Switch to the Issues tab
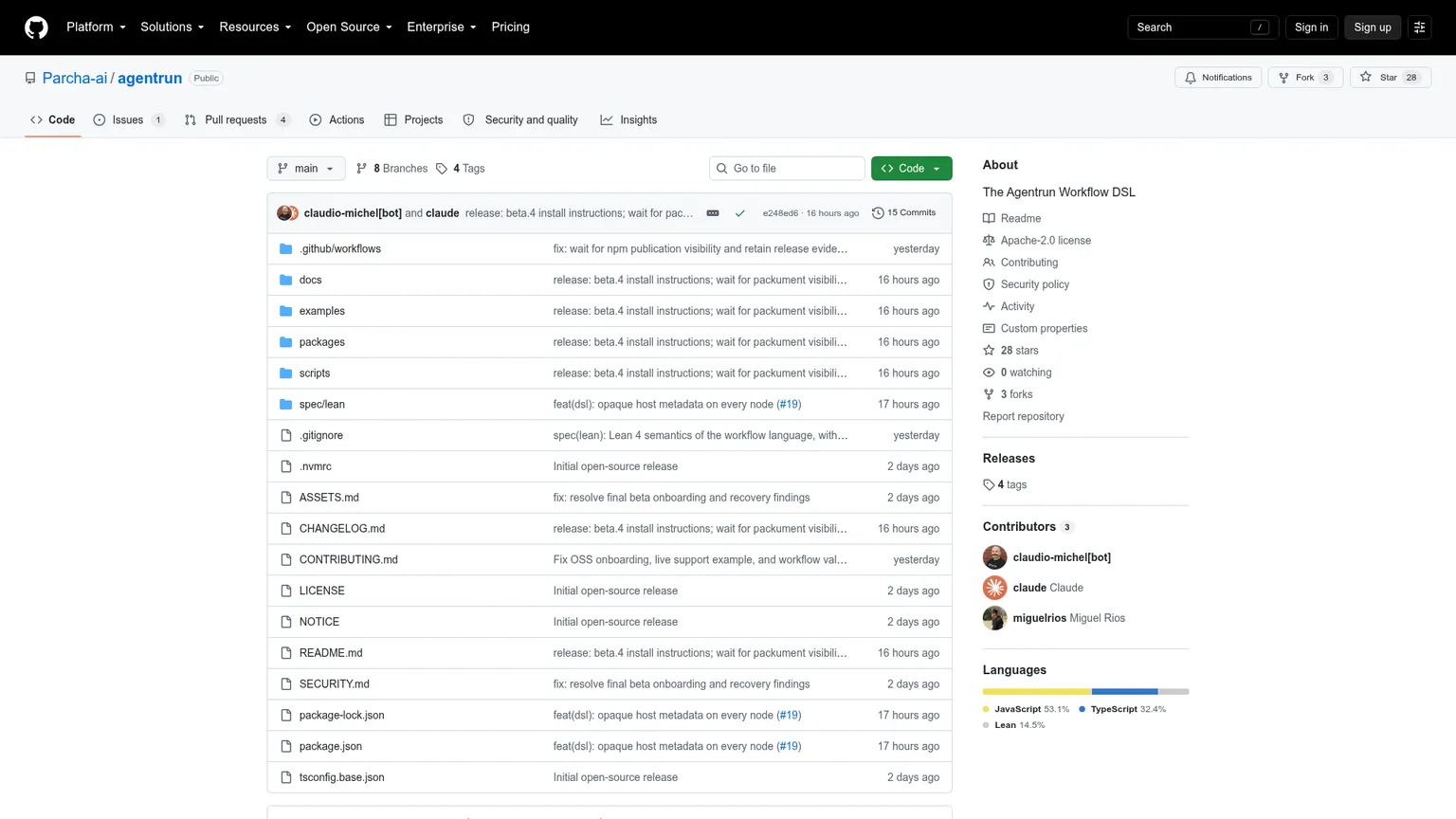Viewport: 1456px width, 819px height. (128, 120)
